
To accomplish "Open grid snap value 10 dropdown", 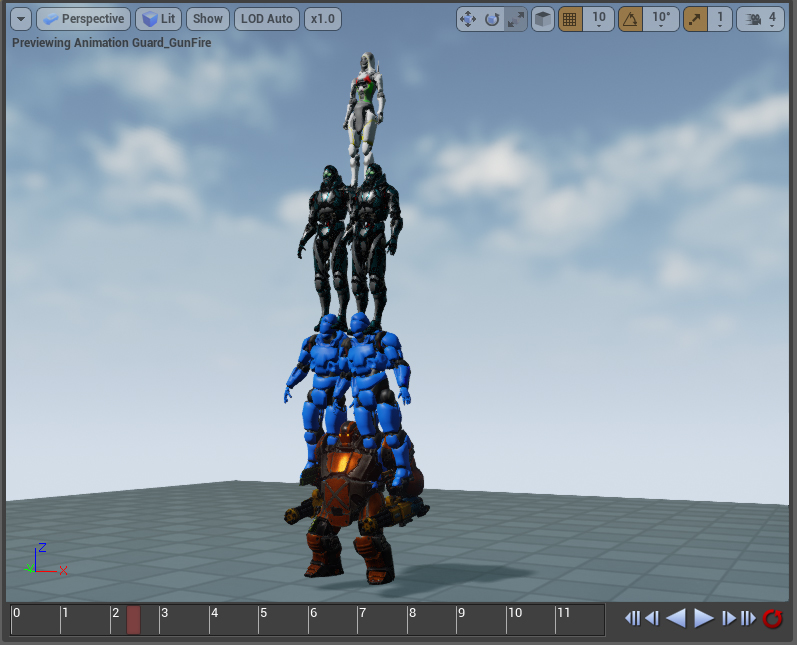I will pyautogui.click(x=599, y=19).
